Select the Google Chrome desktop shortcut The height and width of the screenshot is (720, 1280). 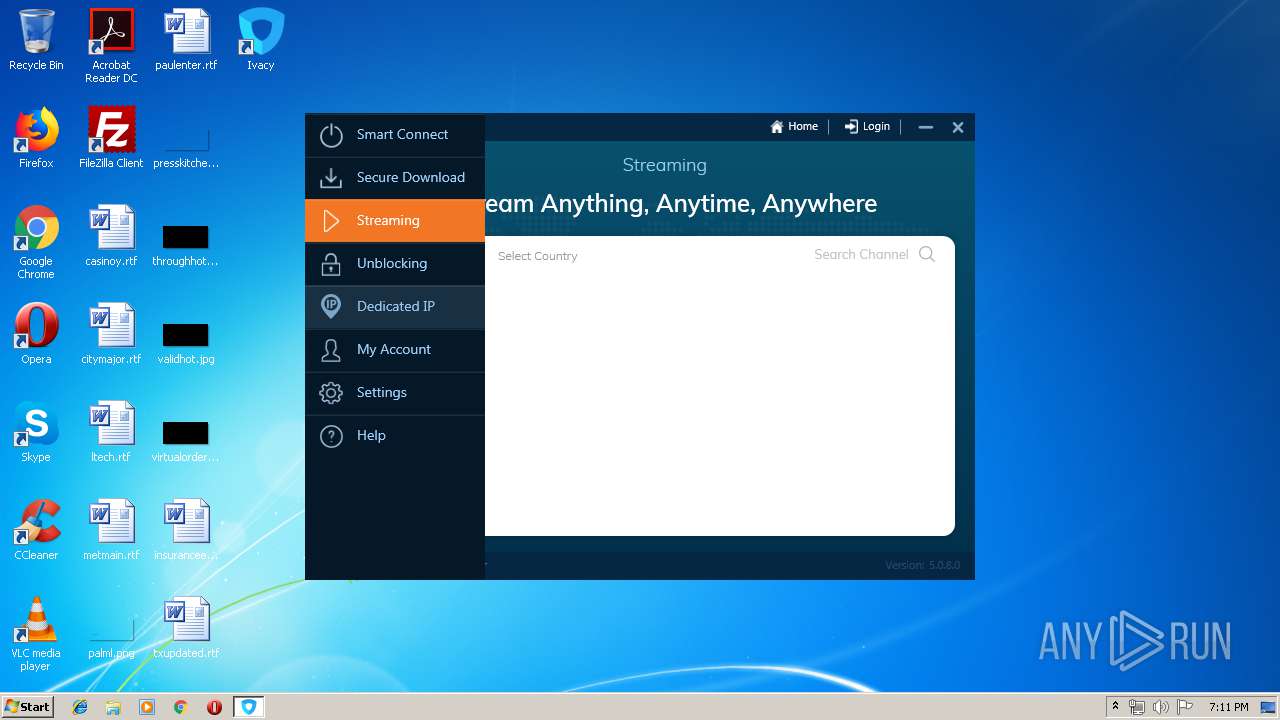(x=36, y=242)
